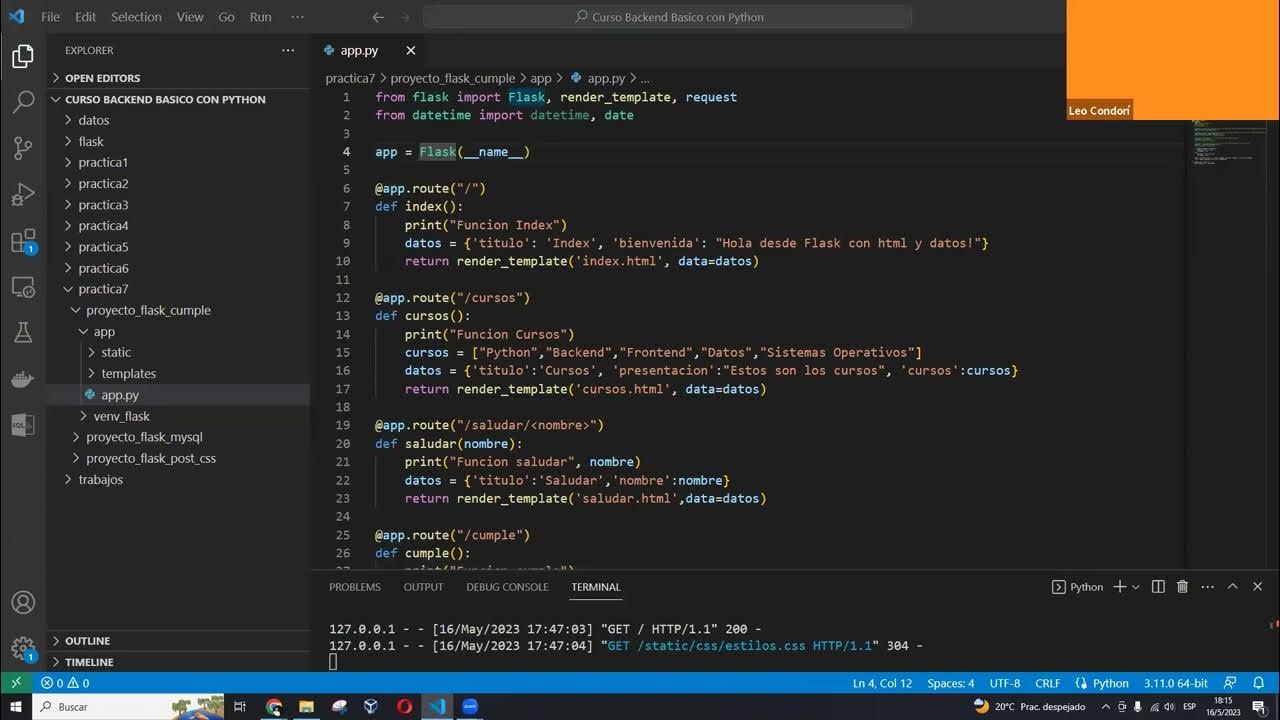
Task: Select app.py file in the explorer tree
Action: pyautogui.click(x=120, y=395)
